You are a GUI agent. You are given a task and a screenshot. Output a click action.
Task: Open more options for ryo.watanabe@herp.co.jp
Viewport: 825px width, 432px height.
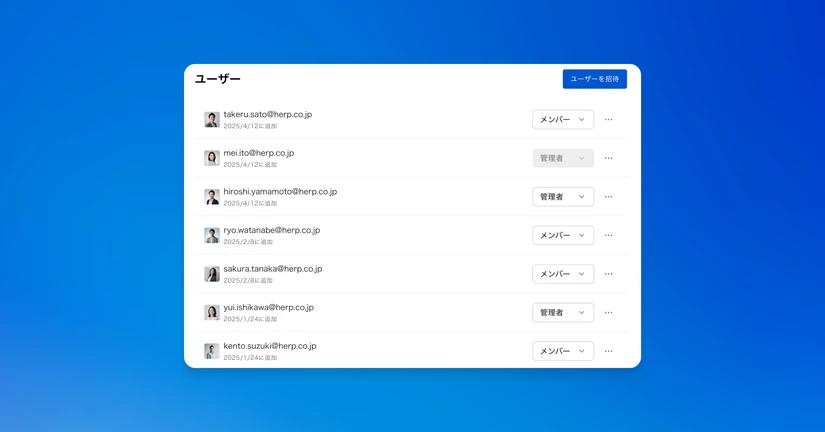coord(608,235)
